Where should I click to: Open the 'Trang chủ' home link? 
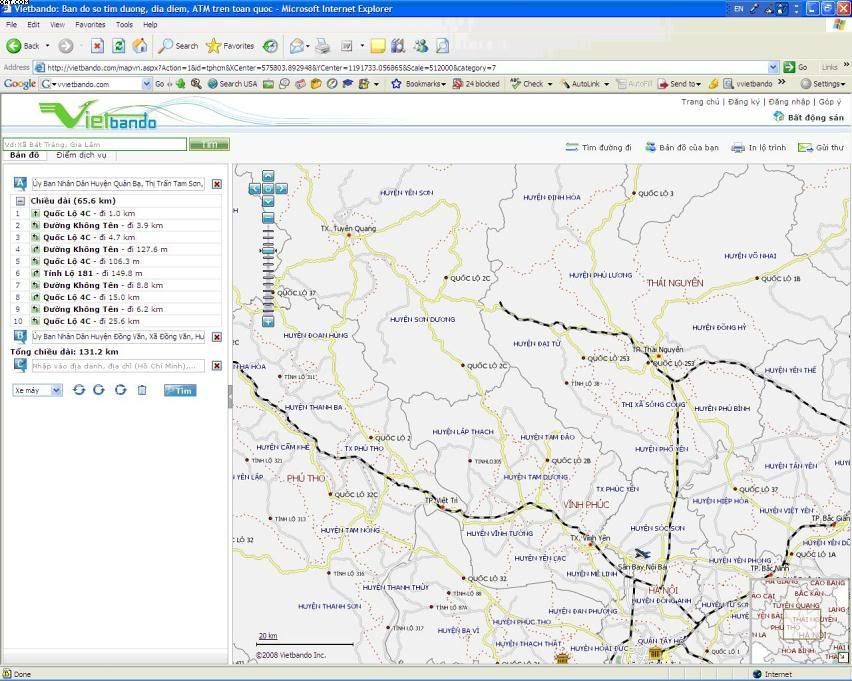pyautogui.click(x=700, y=102)
